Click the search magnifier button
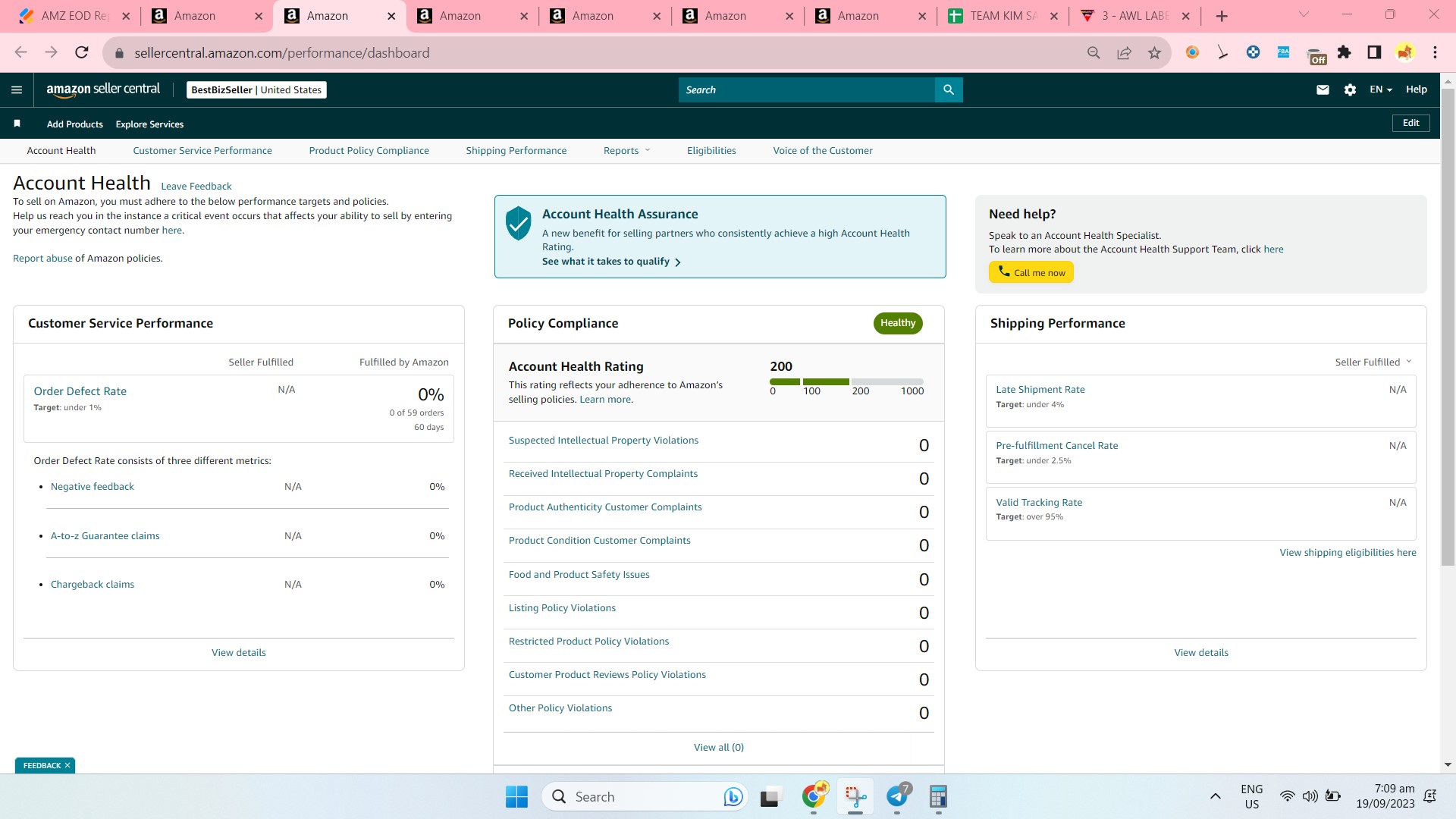The image size is (1456, 819). (949, 89)
